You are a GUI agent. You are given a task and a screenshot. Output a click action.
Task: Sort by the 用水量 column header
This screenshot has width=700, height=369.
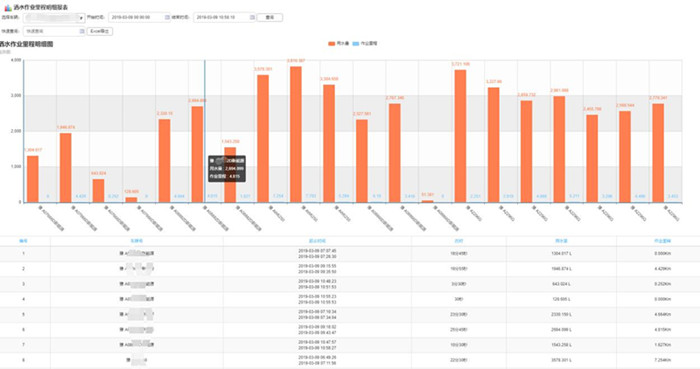coord(561,241)
